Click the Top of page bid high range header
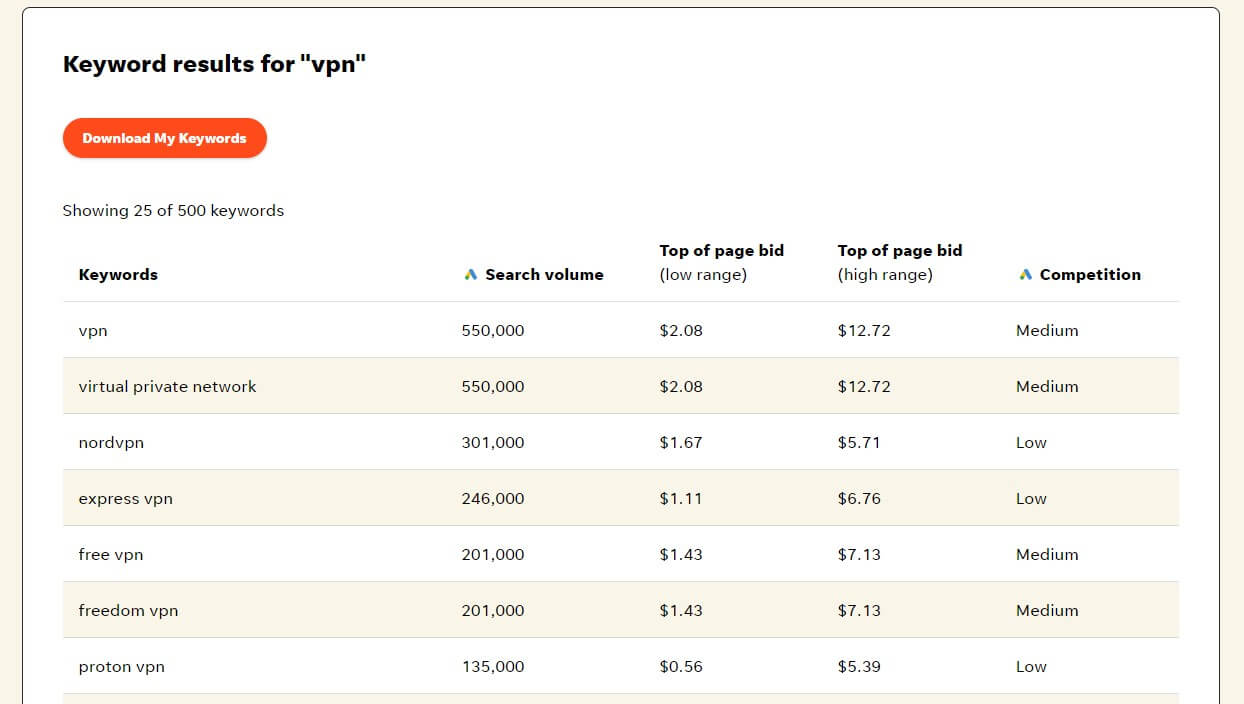The width and height of the screenshot is (1244, 704). [x=900, y=263]
